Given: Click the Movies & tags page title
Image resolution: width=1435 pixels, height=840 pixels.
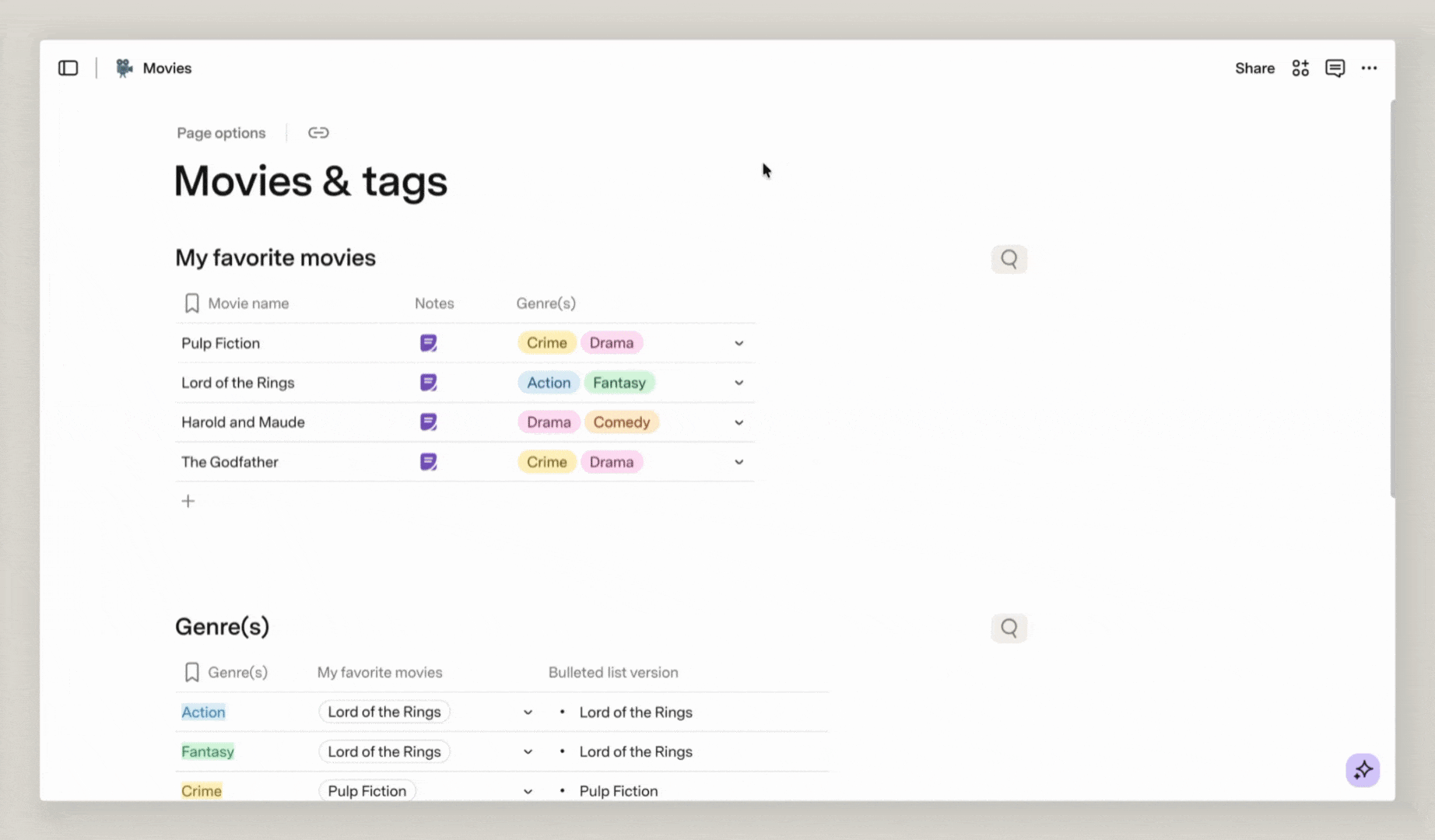Looking at the screenshot, I should point(311,182).
